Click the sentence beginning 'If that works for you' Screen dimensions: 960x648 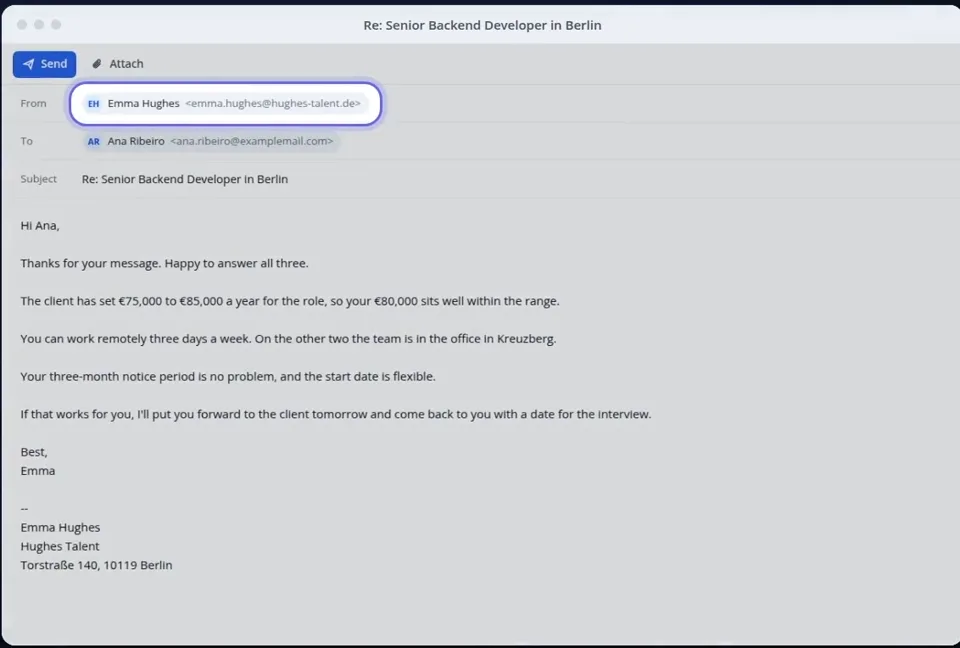(336, 415)
